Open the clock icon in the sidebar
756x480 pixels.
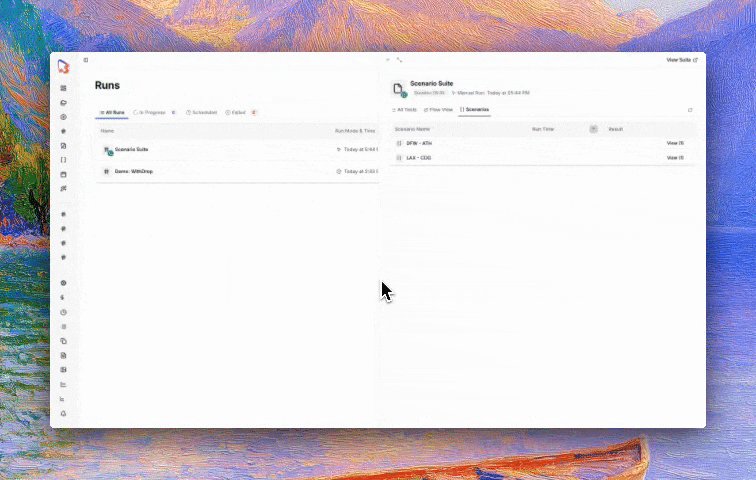click(x=63, y=312)
